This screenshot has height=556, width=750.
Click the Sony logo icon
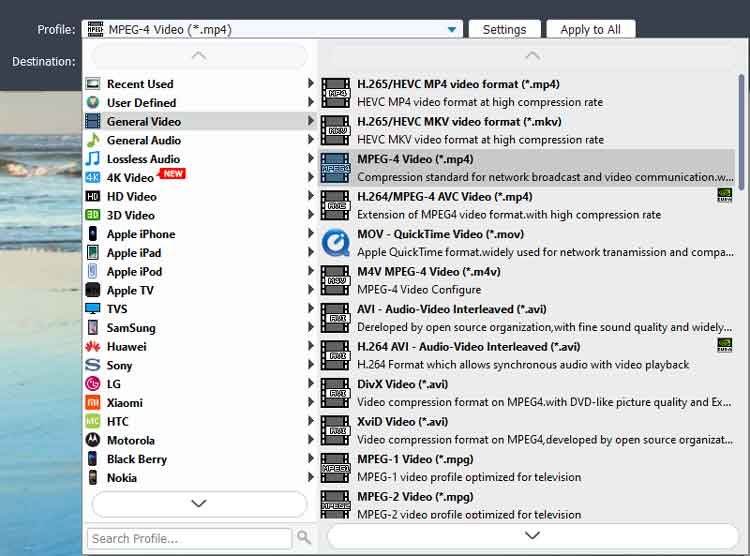point(93,365)
